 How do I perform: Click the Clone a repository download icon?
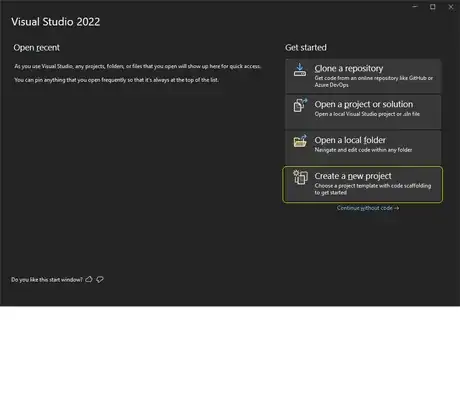(300, 70)
